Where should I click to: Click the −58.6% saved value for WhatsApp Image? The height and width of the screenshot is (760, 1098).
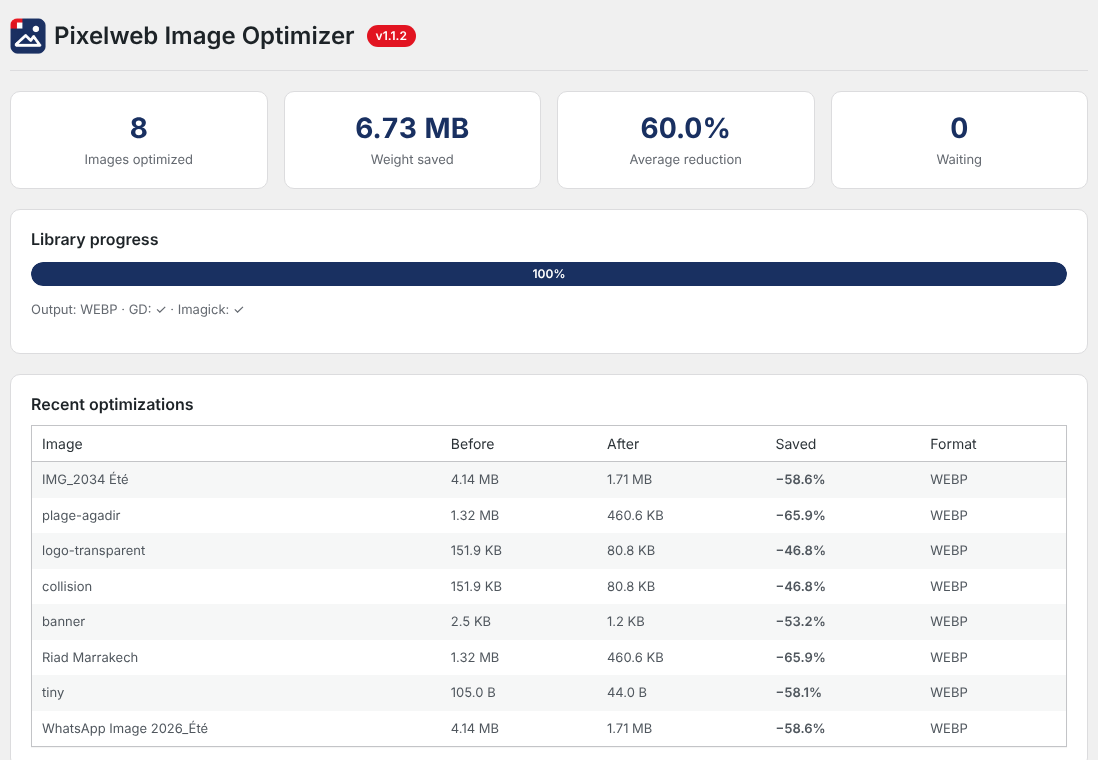point(800,728)
